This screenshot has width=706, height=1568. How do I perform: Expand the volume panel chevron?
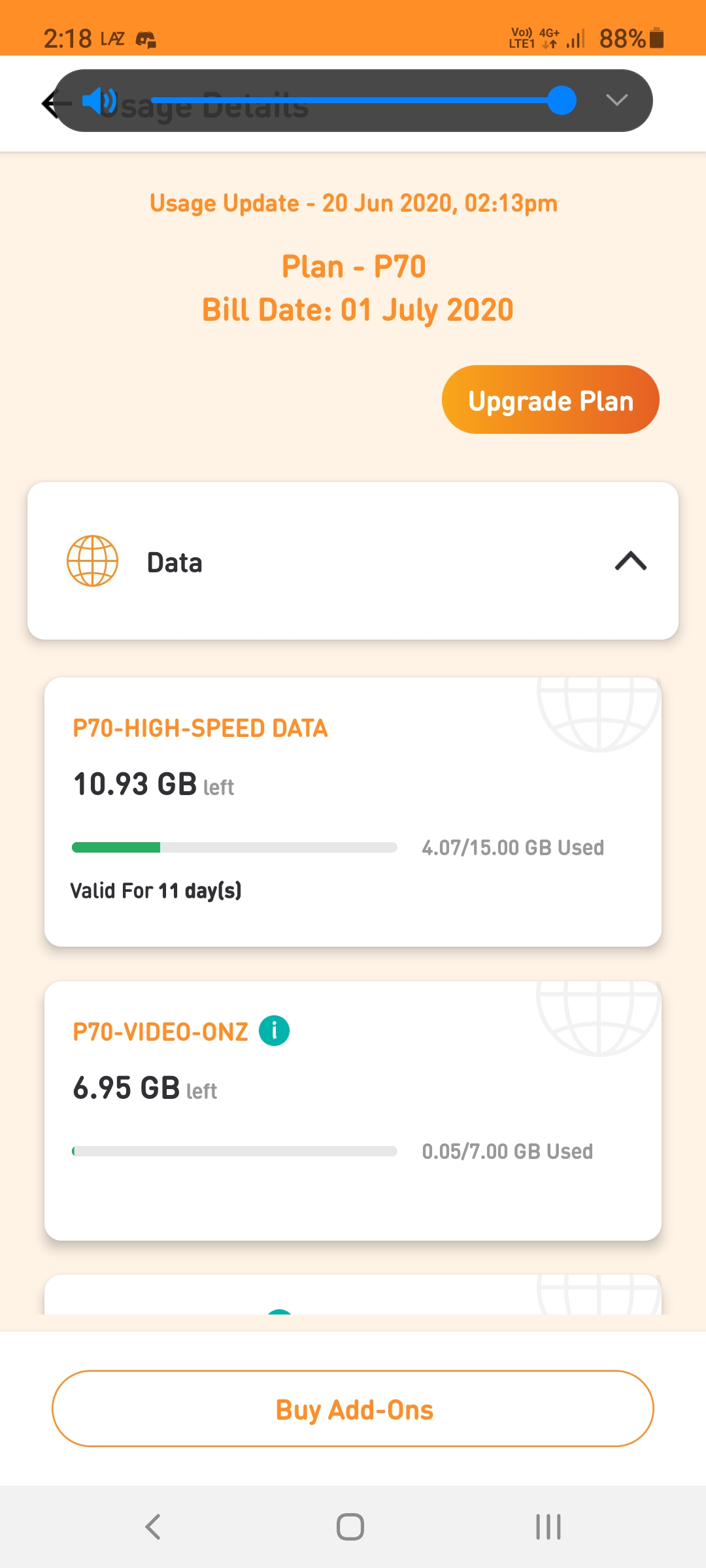point(616,100)
